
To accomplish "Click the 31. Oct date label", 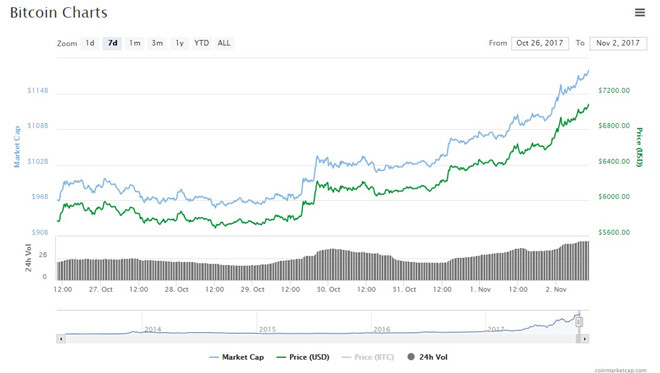I will coord(404,290).
